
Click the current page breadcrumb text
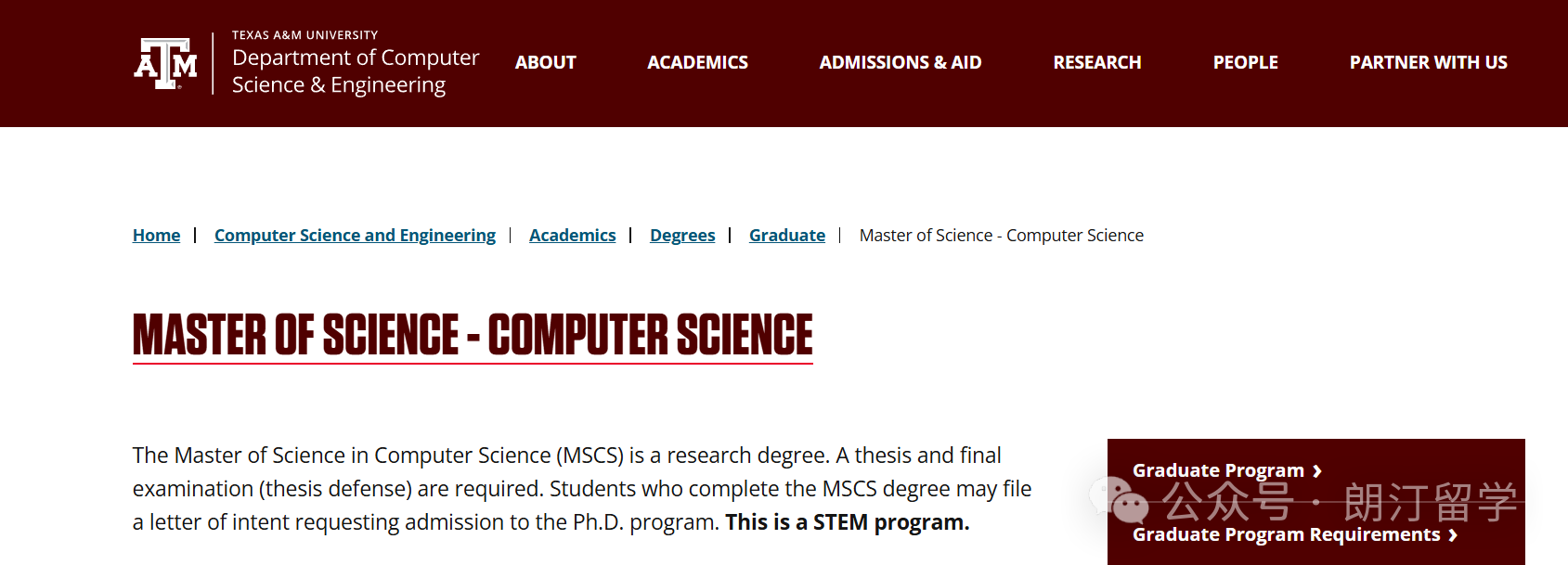pos(1001,236)
